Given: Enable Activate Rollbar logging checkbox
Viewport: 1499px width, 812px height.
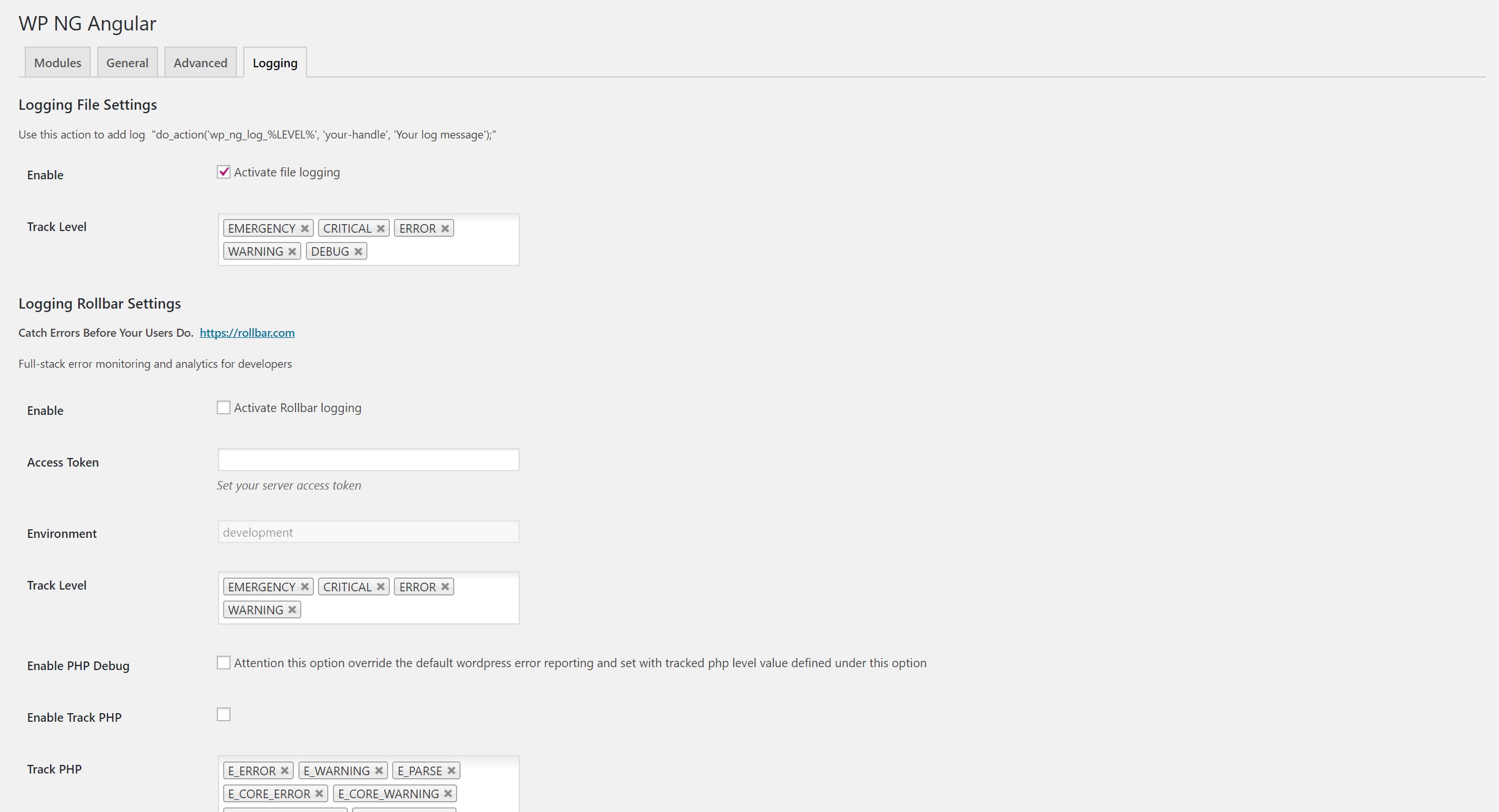Looking at the screenshot, I should pos(224,408).
